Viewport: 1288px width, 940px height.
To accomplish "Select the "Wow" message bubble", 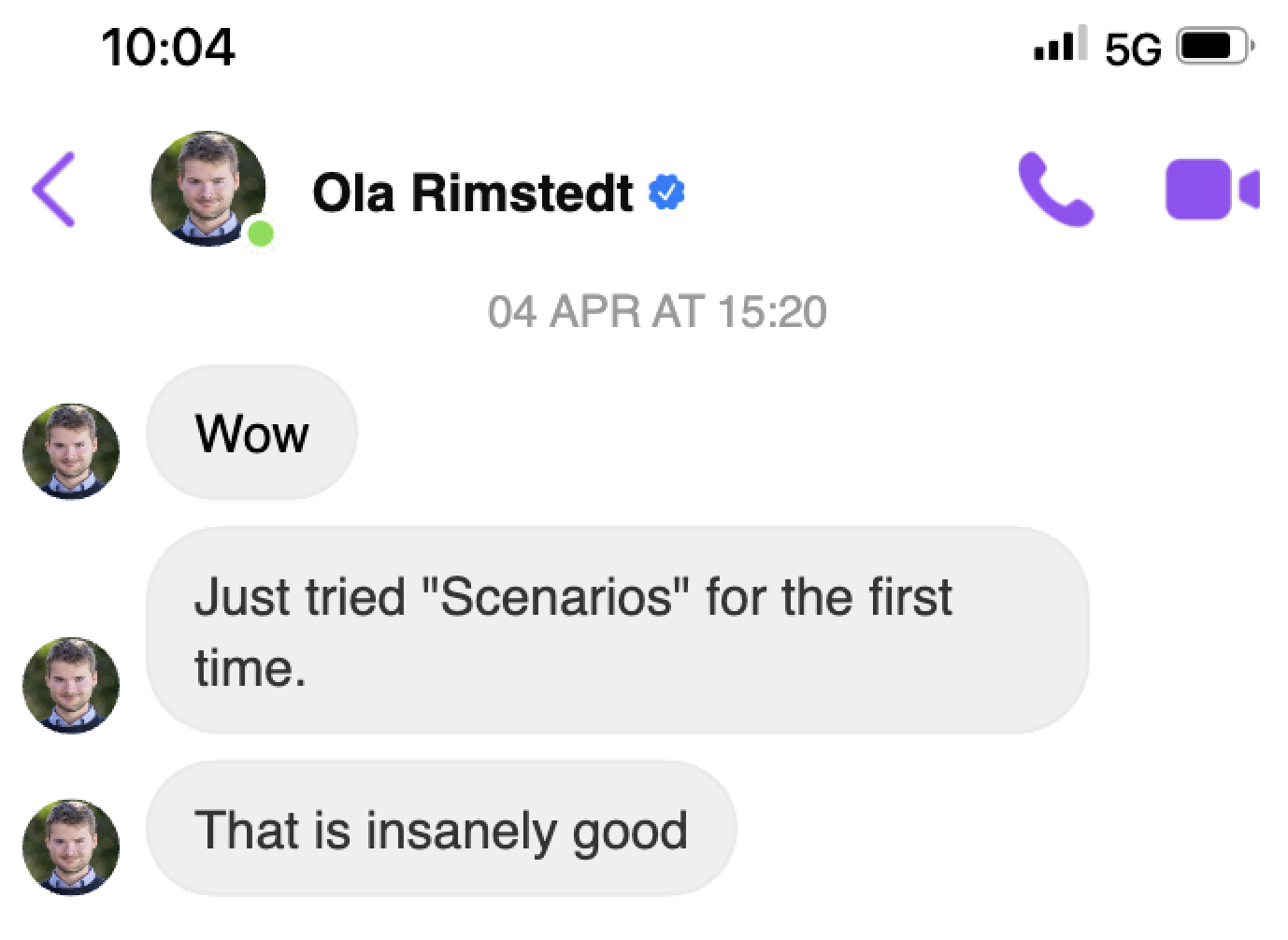I will point(252,433).
